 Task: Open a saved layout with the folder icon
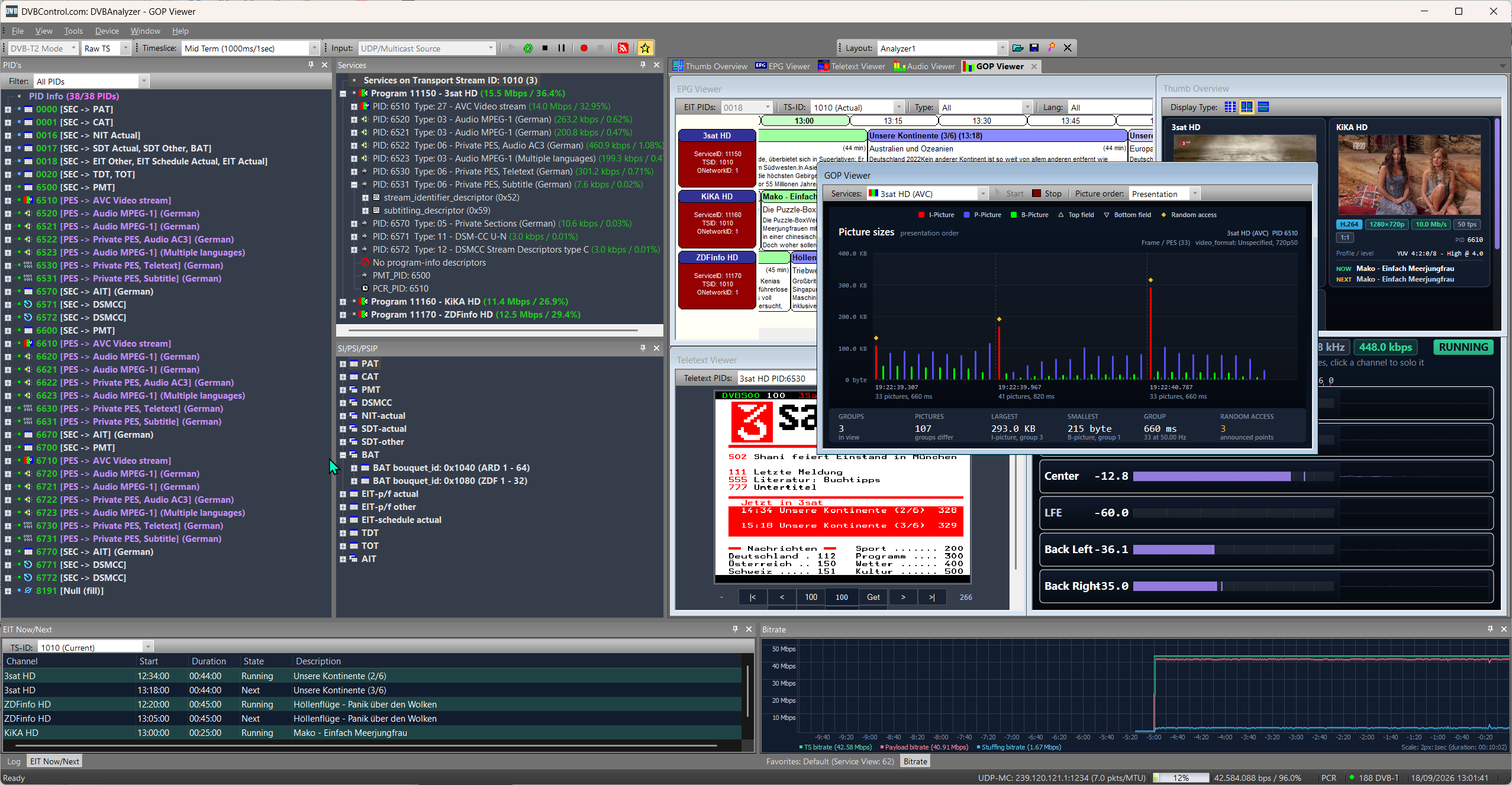[1018, 48]
